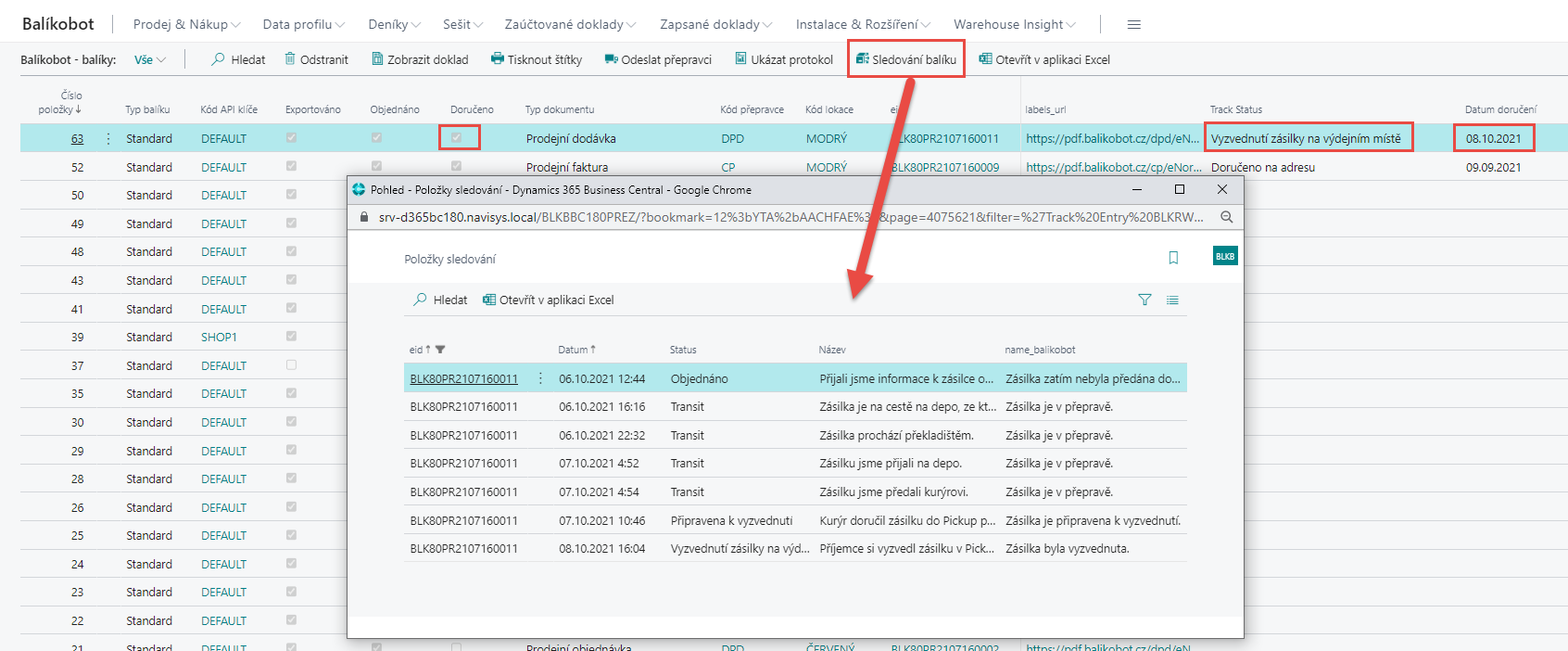
Task: Sort popup by Datum column header
Action: 576,350
